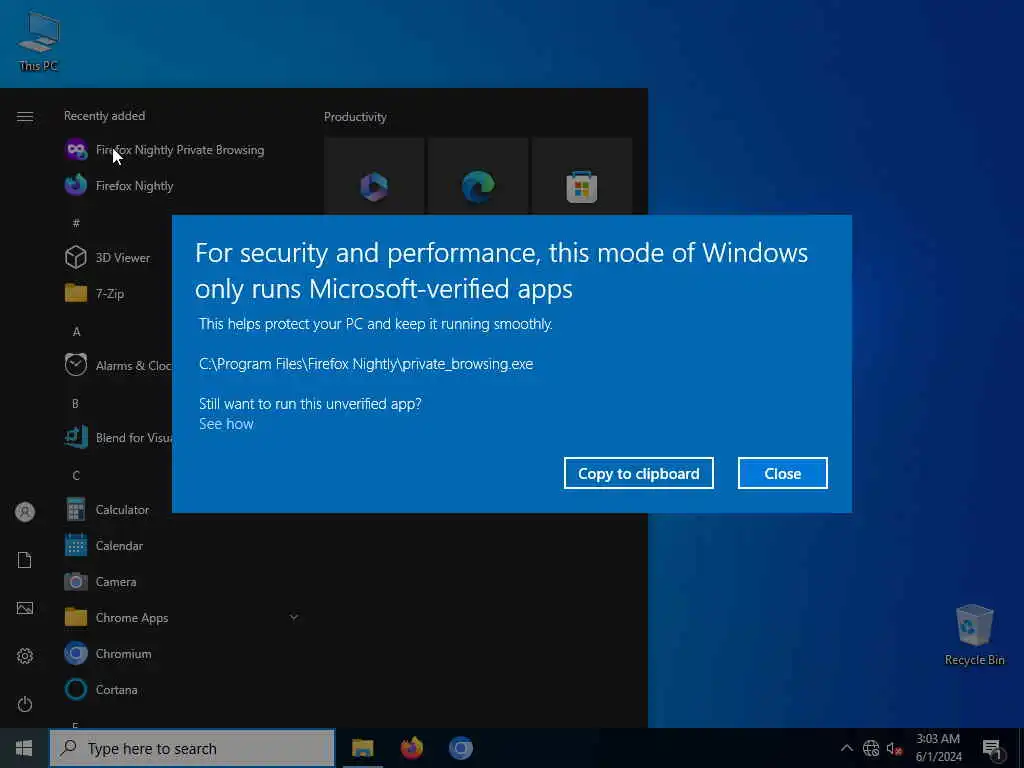1024x768 pixels.
Task: Expand Chrome Apps folder chevron
Action: point(294,617)
